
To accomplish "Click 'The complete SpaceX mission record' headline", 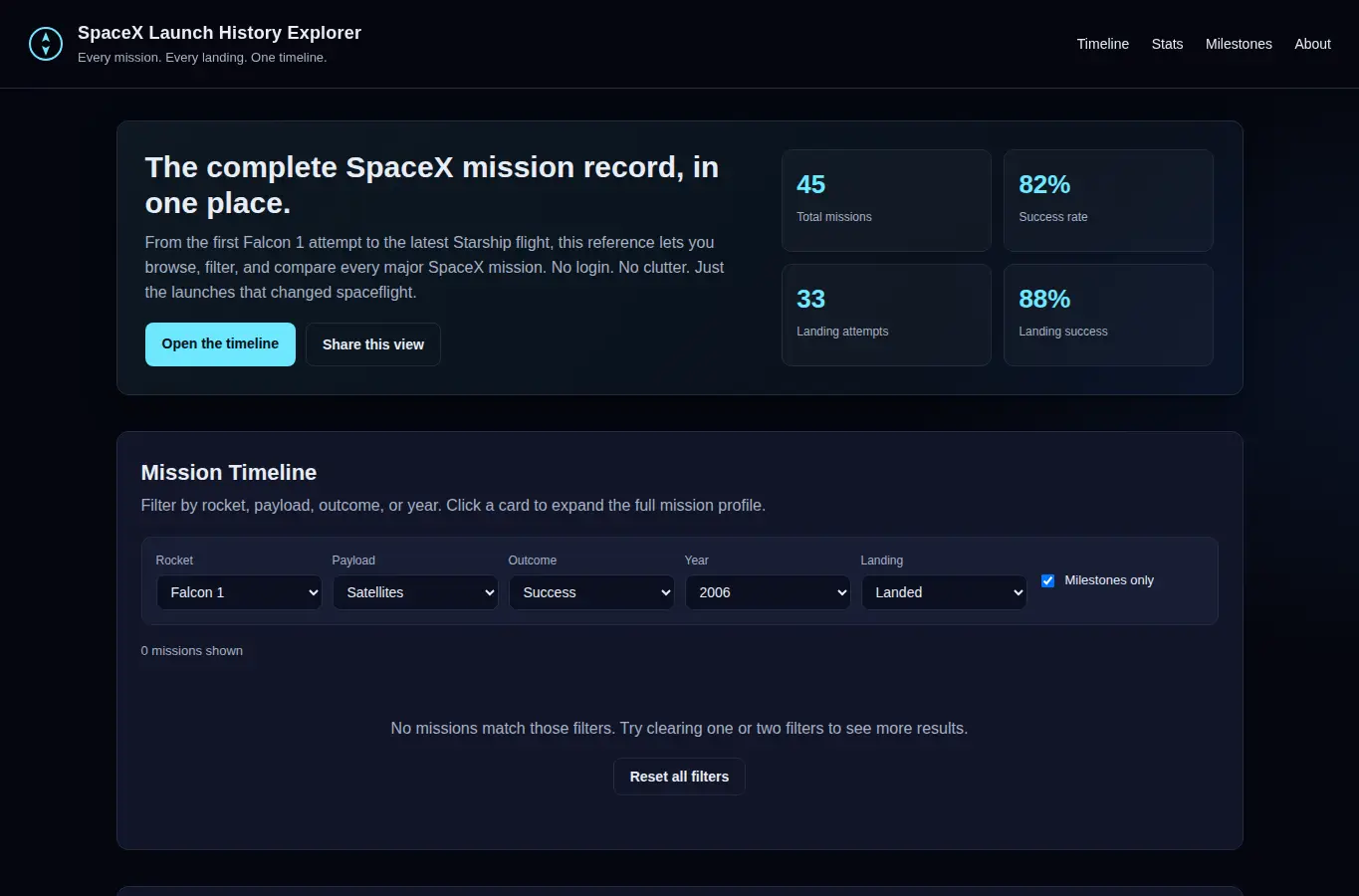I will point(432,185).
